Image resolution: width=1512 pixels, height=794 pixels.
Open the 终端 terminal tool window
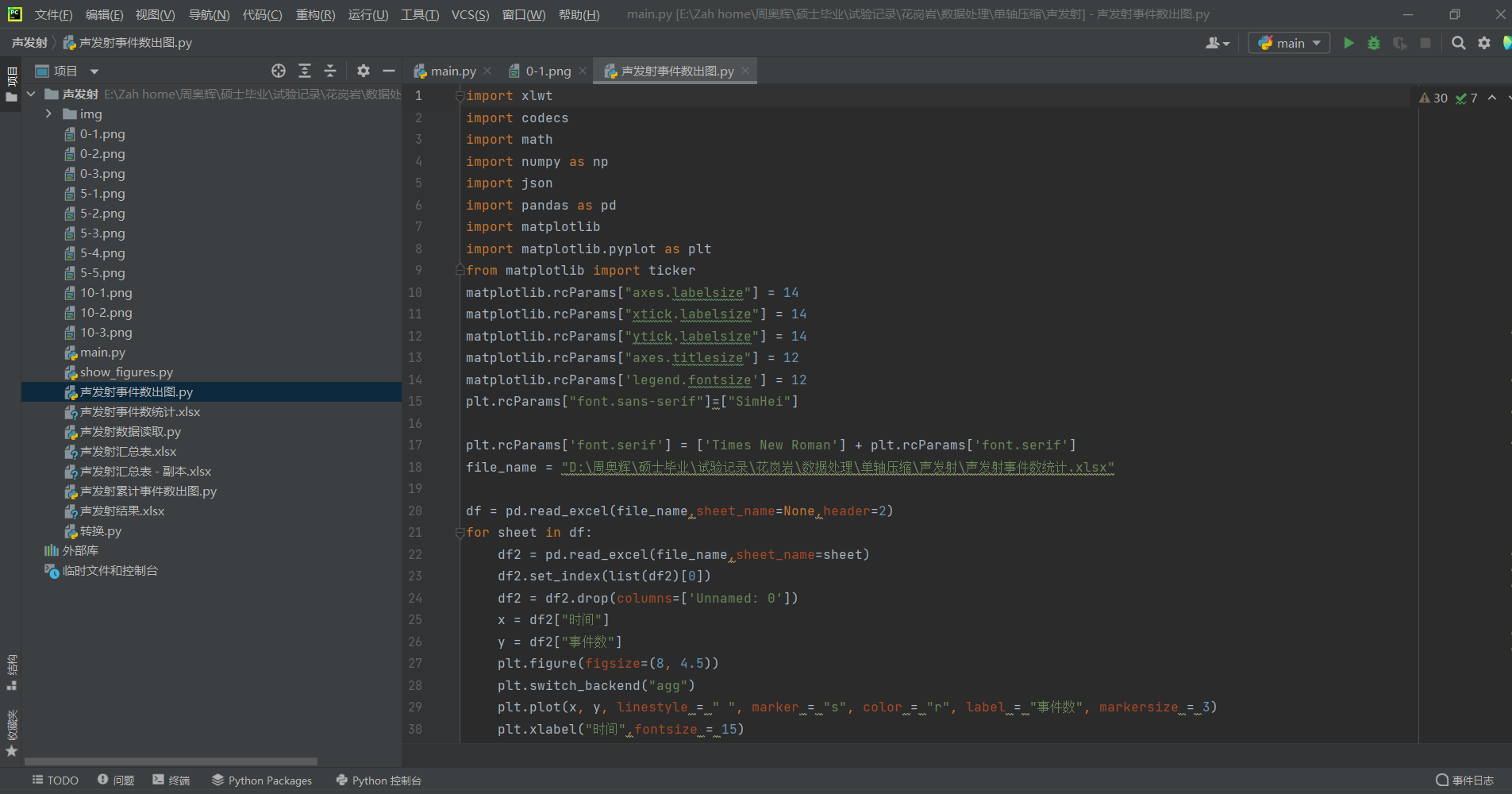[x=171, y=781]
